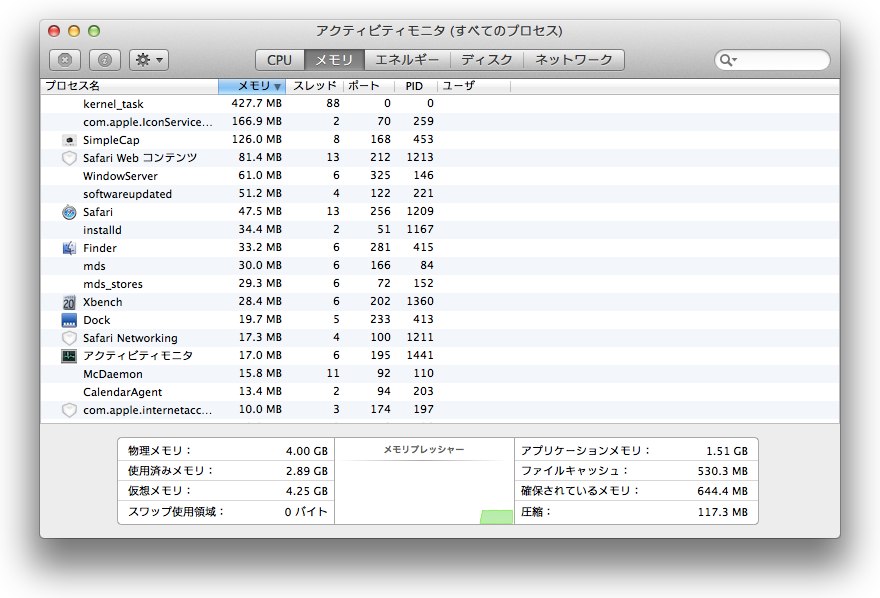Select the installd process row
880x598 pixels.
(x=440, y=229)
